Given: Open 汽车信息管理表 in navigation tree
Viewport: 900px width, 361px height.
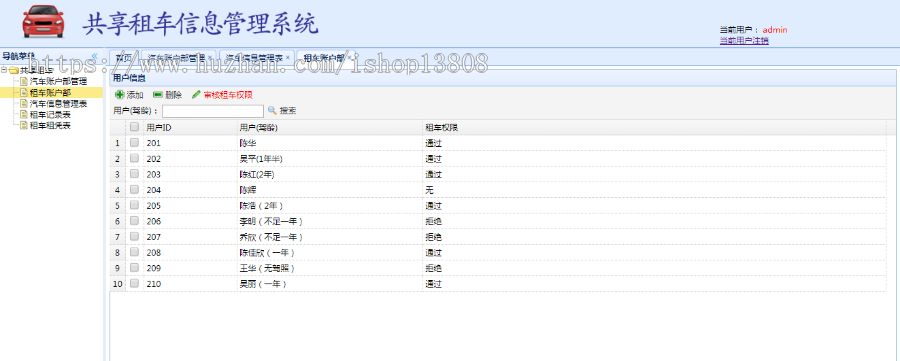Looking at the screenshot, I should (58, 103).
